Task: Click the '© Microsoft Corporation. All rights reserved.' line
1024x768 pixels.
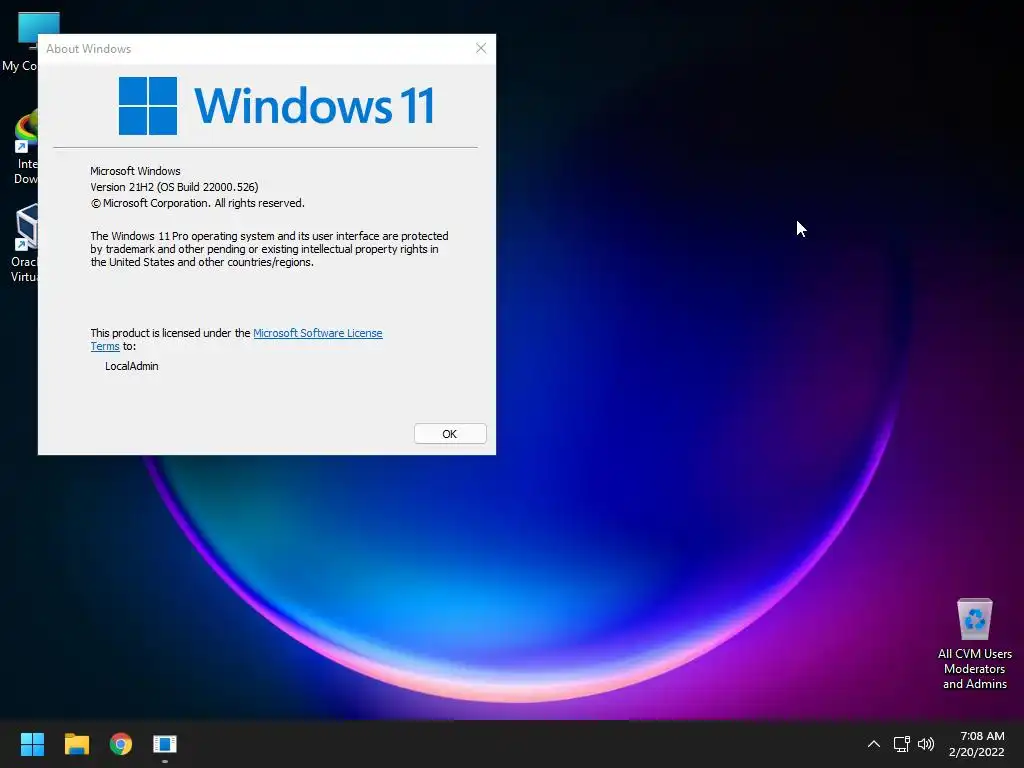Action: 197,203
